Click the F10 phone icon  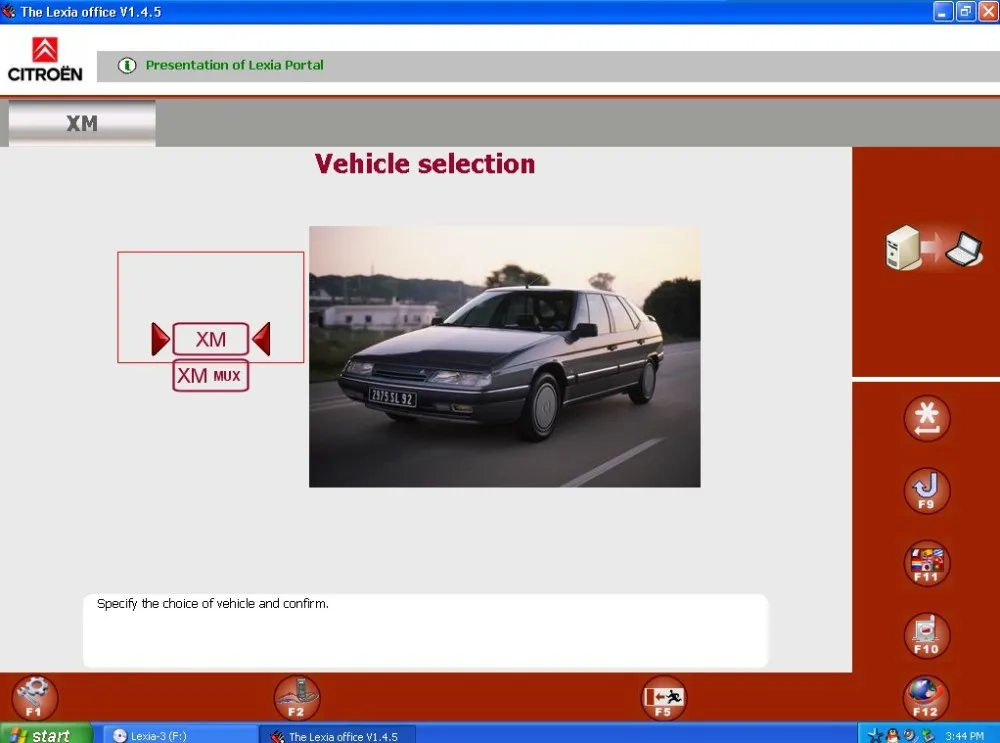[x=927, y=635]
